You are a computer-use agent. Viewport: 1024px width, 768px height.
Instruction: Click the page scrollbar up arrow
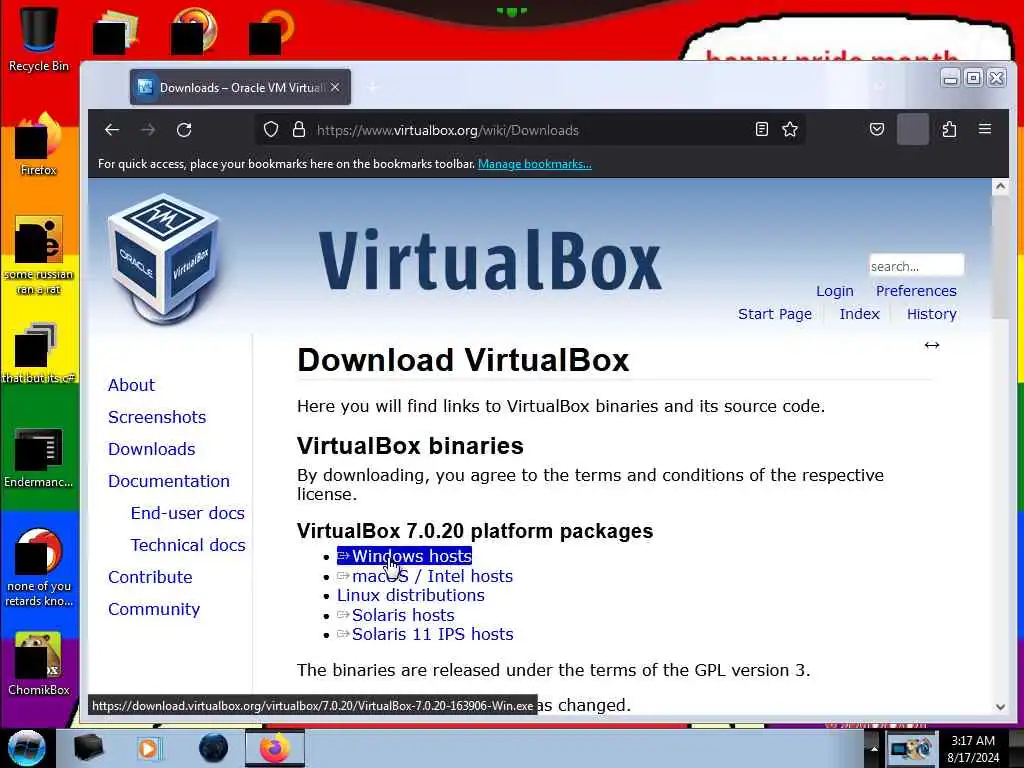pos(1000,187)
